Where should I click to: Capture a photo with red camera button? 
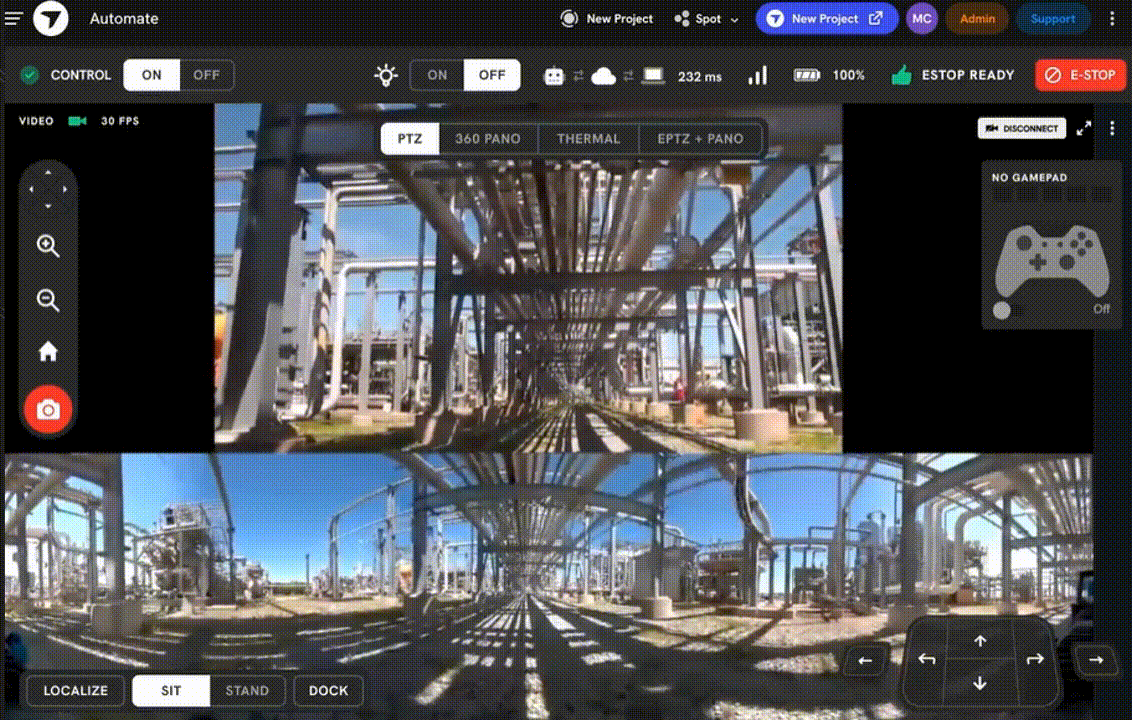point(48,410)
